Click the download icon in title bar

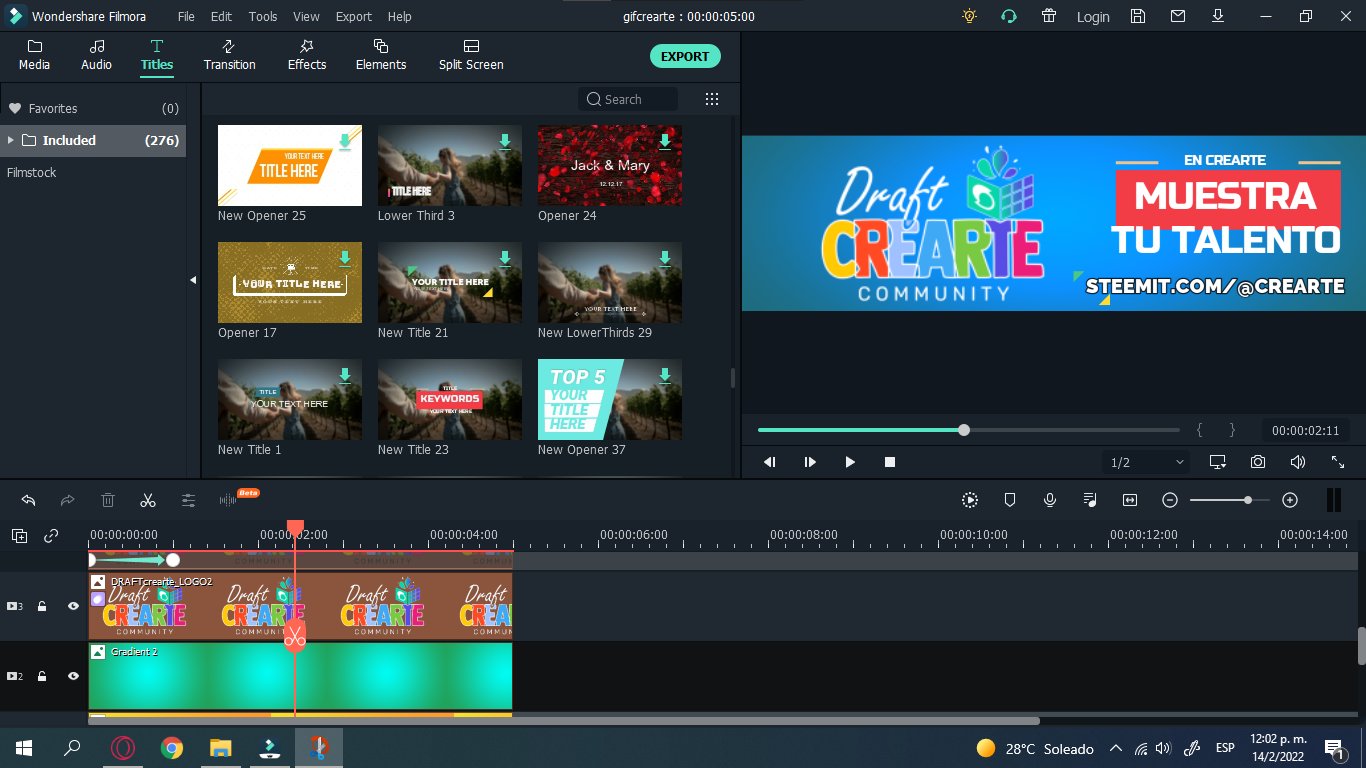[1218, 16]
